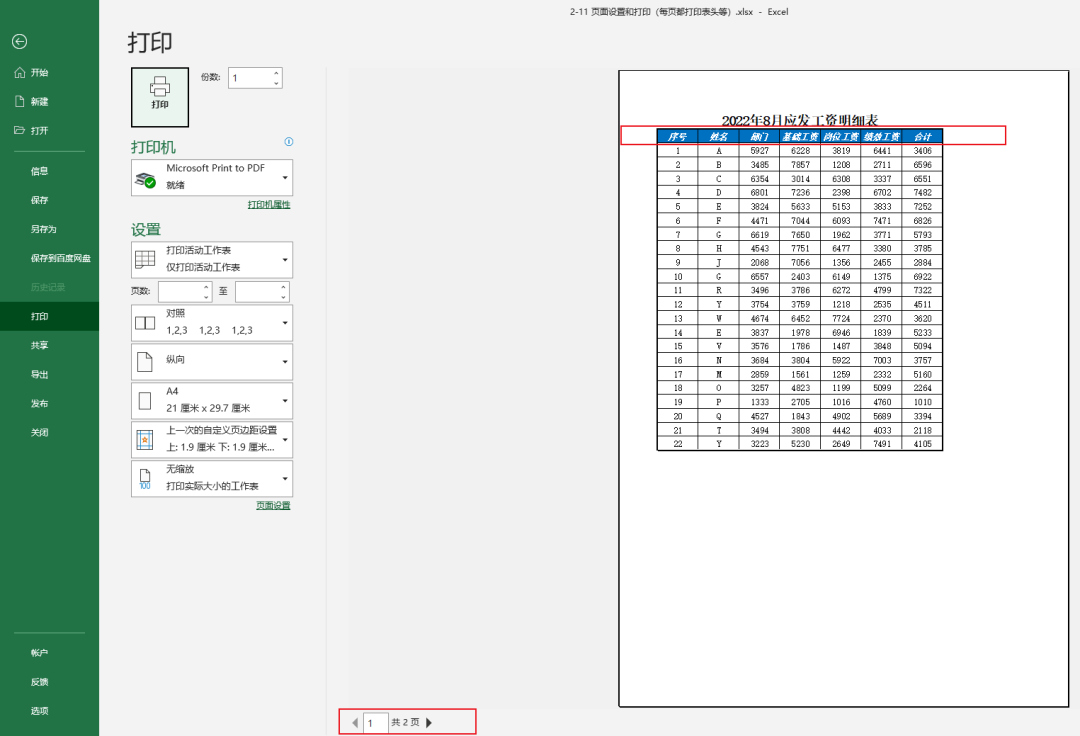1080x736 pixels.
Task: Click preview title 2022年8月应发工资明细表
Action: 800,120
